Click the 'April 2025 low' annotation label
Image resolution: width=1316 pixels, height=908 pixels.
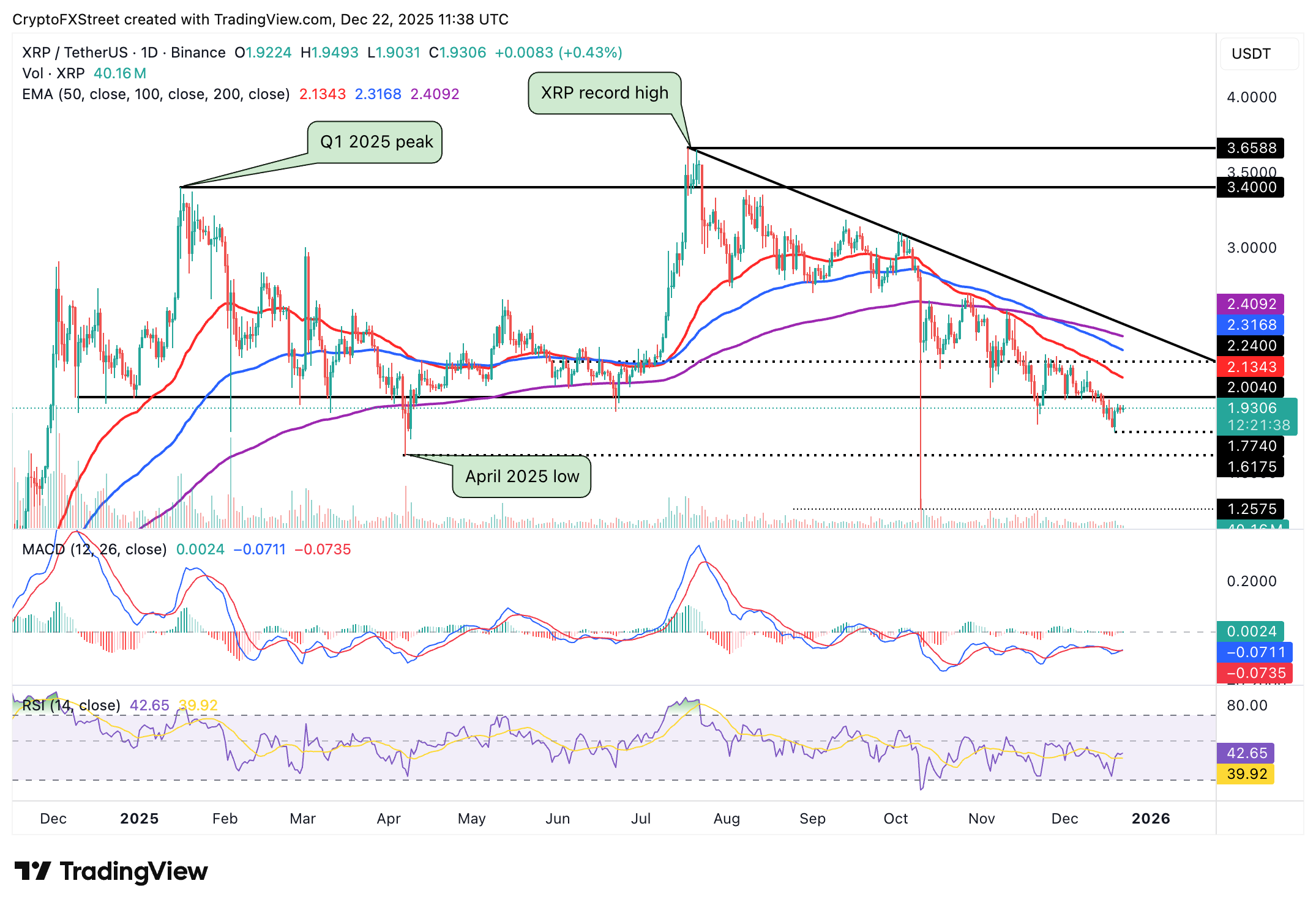(x=522, y=476)
